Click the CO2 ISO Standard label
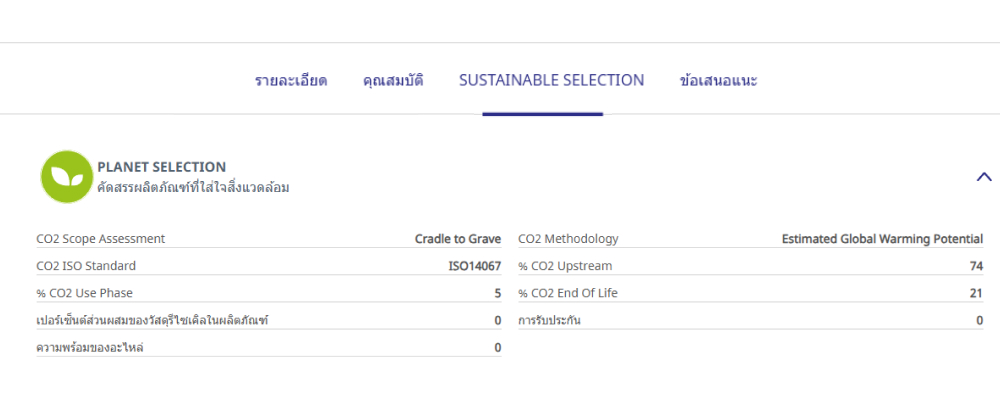1000x400 pixels. 86,266
